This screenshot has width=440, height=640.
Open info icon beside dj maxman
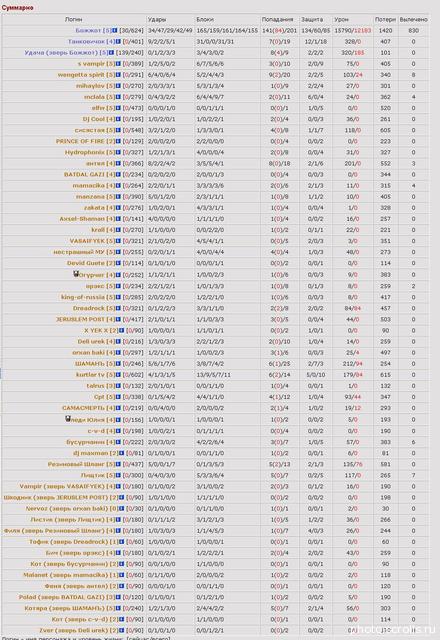click(121, 453)
